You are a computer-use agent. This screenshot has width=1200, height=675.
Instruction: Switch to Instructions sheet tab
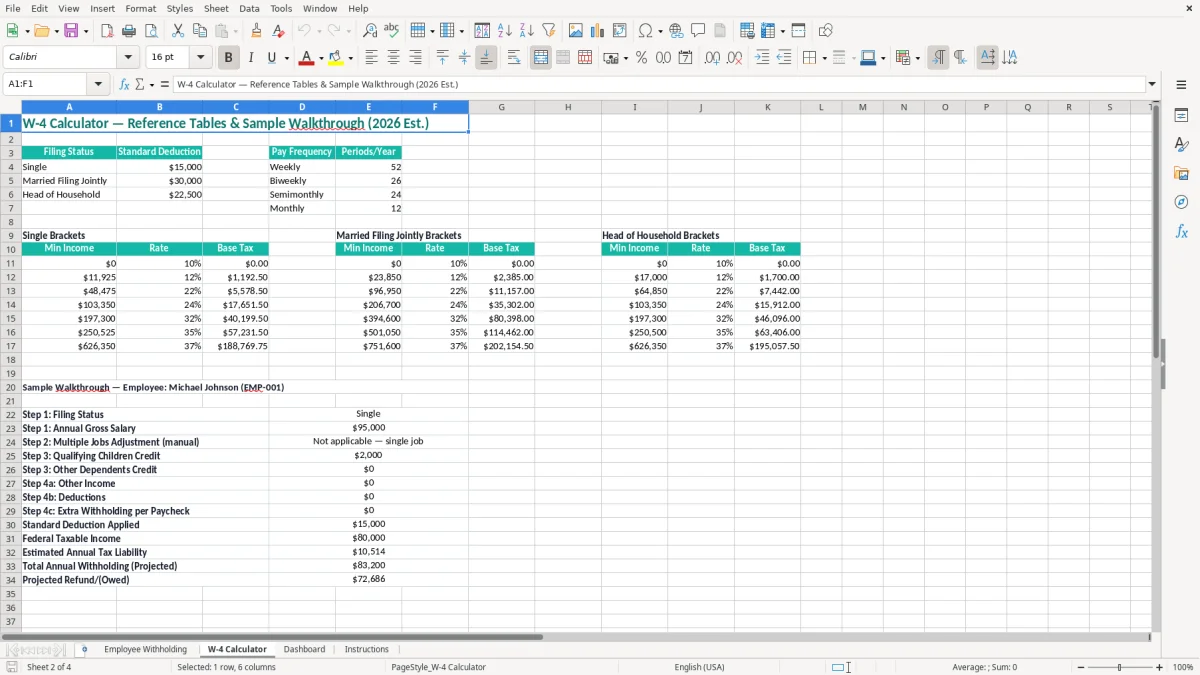(x=367, y=649)
